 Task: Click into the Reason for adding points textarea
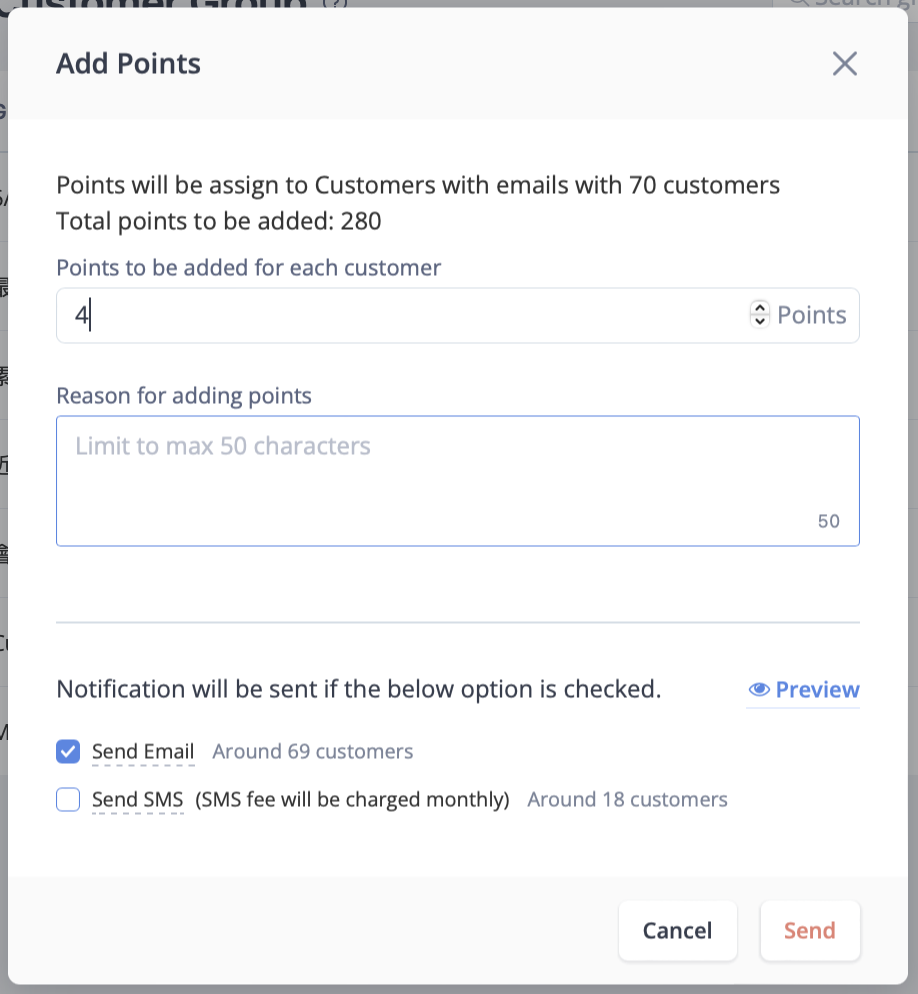pos(458,481)
